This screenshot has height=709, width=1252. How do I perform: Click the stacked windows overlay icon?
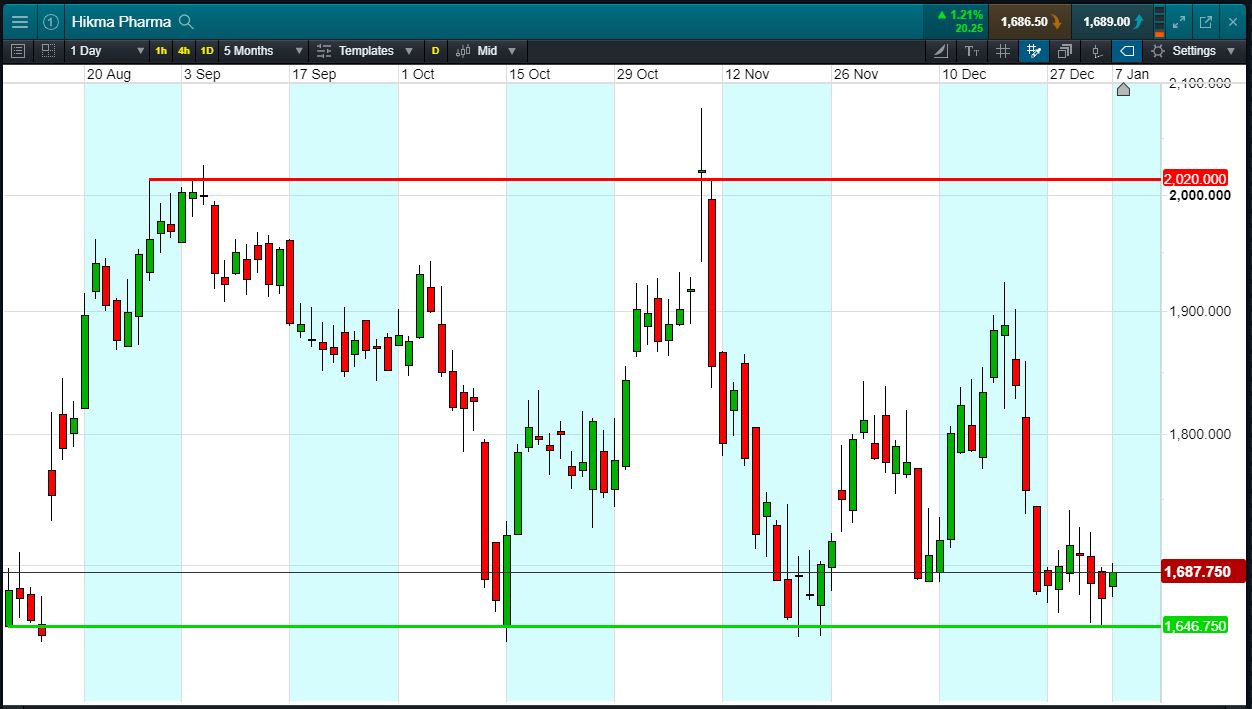pyautogui.click(x=1065, y=51)
